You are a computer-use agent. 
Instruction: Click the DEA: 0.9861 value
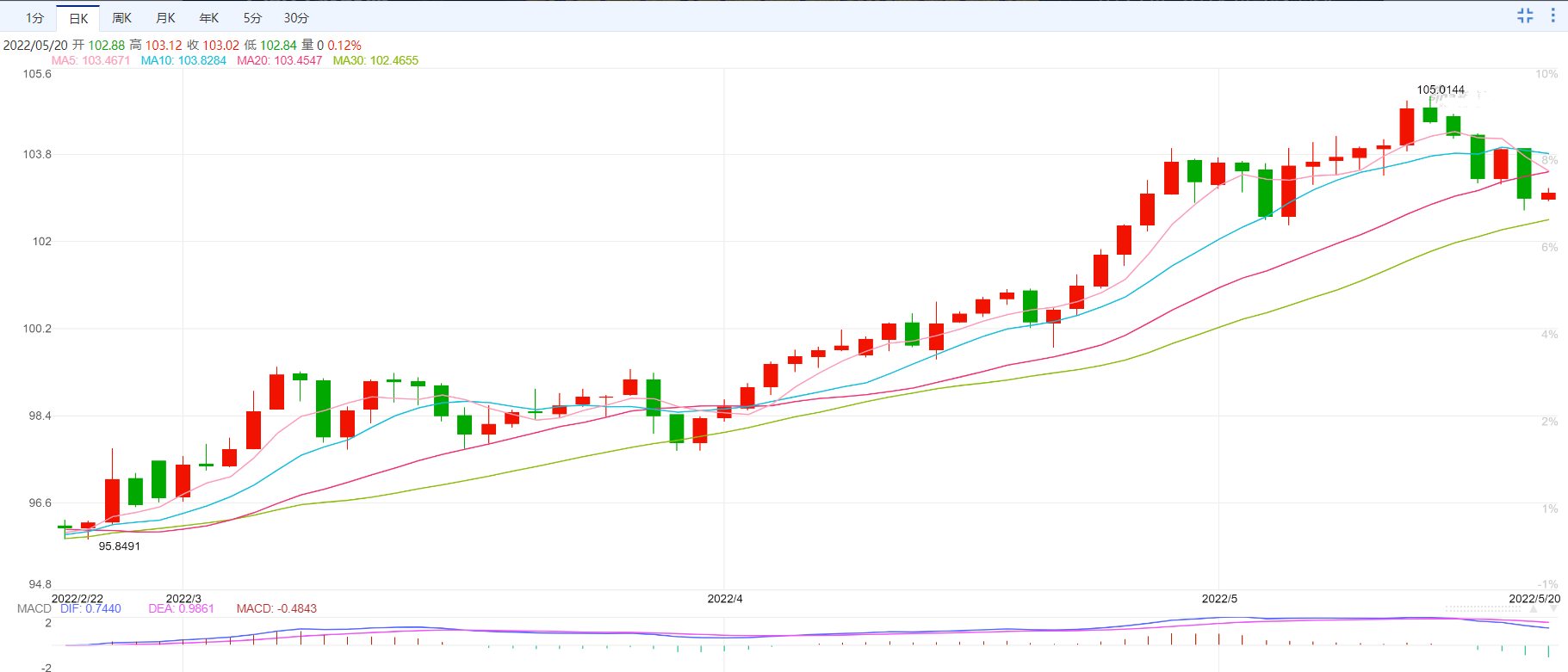181,608
